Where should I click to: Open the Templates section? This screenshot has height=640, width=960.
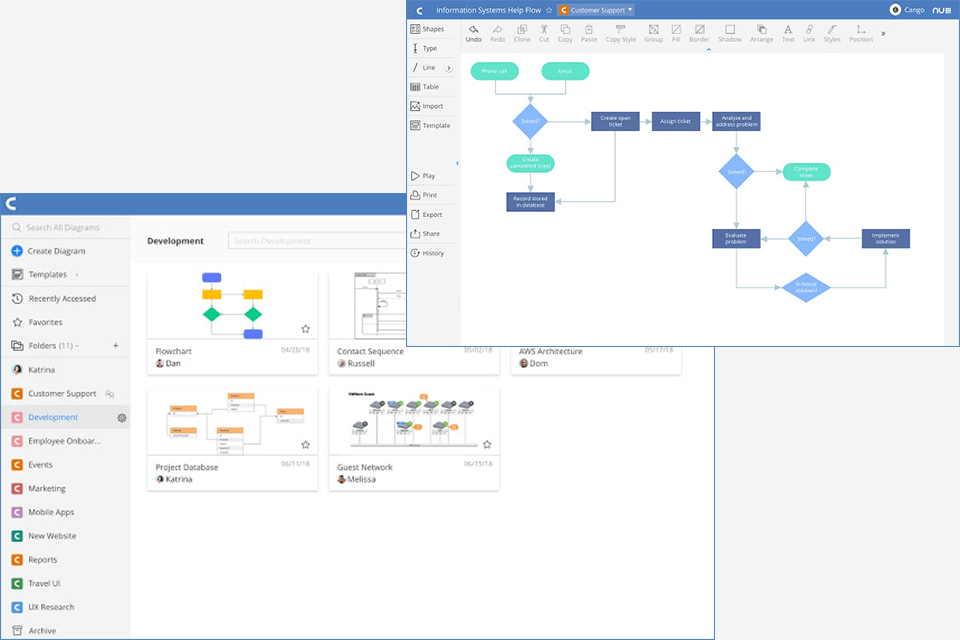pyautogui.click(x=40, y=274)
